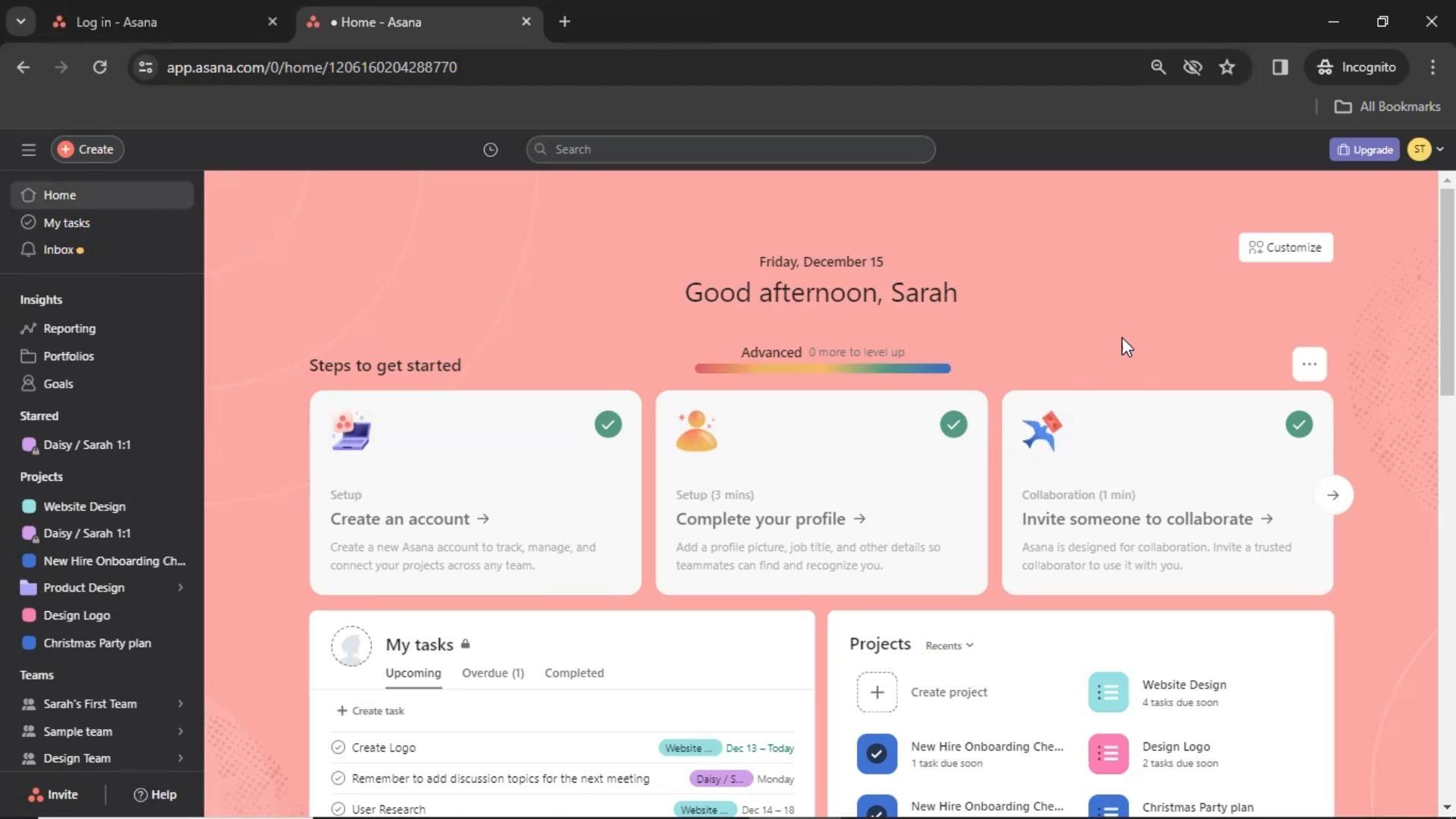Toggle the sidebar hamburger menu icon
Screen dimensions: 1456x819
click(29, 149)
